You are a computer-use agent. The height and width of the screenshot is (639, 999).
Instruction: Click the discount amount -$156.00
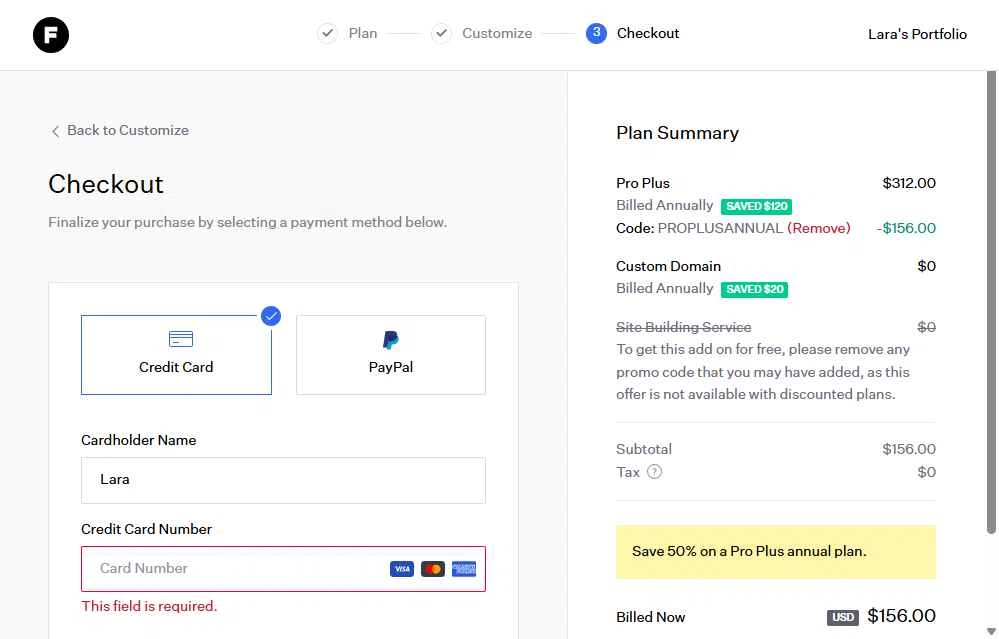coord(906,228)
